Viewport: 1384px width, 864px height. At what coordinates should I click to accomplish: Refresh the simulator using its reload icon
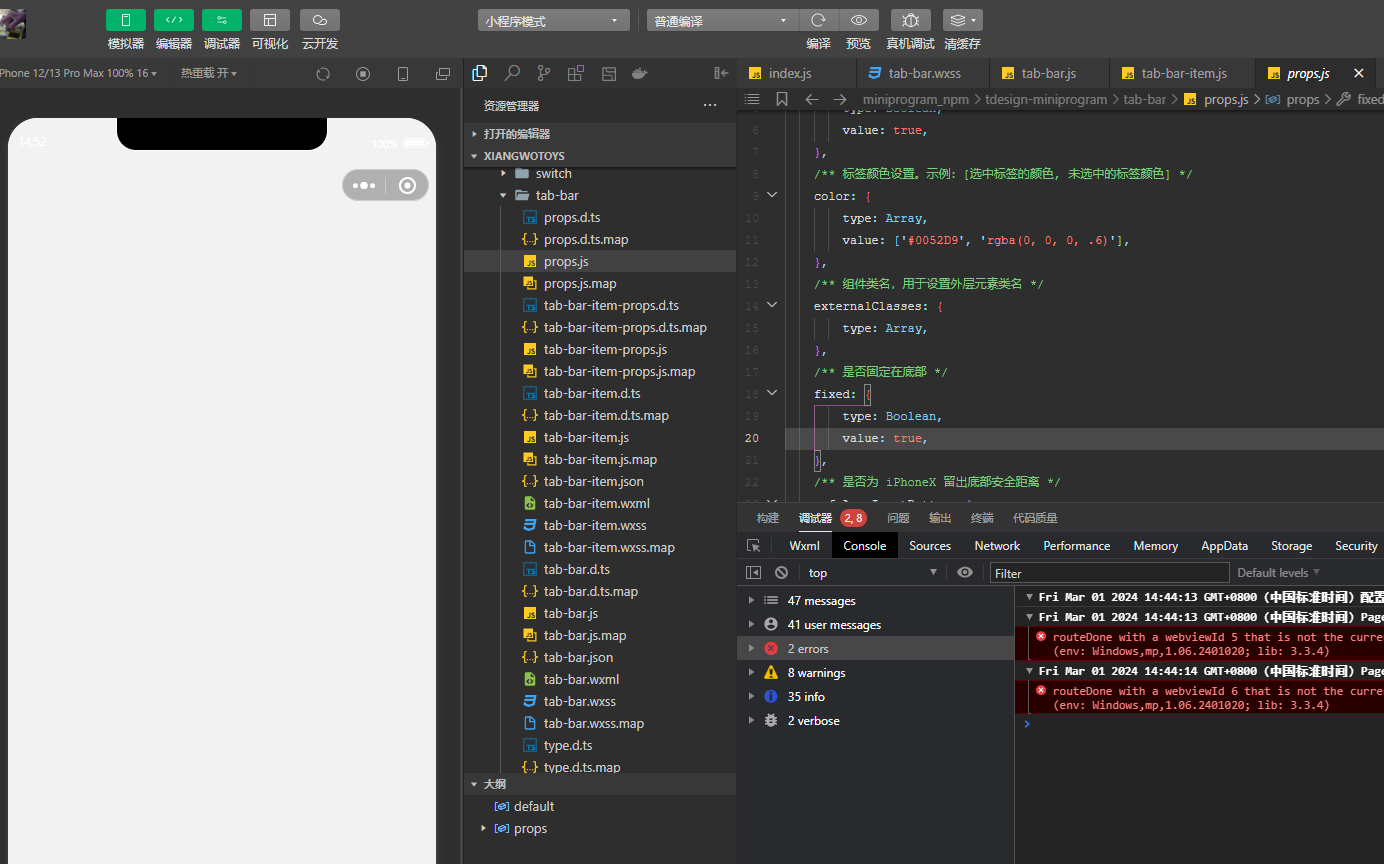pyautogui.click(x=323, y=74)
